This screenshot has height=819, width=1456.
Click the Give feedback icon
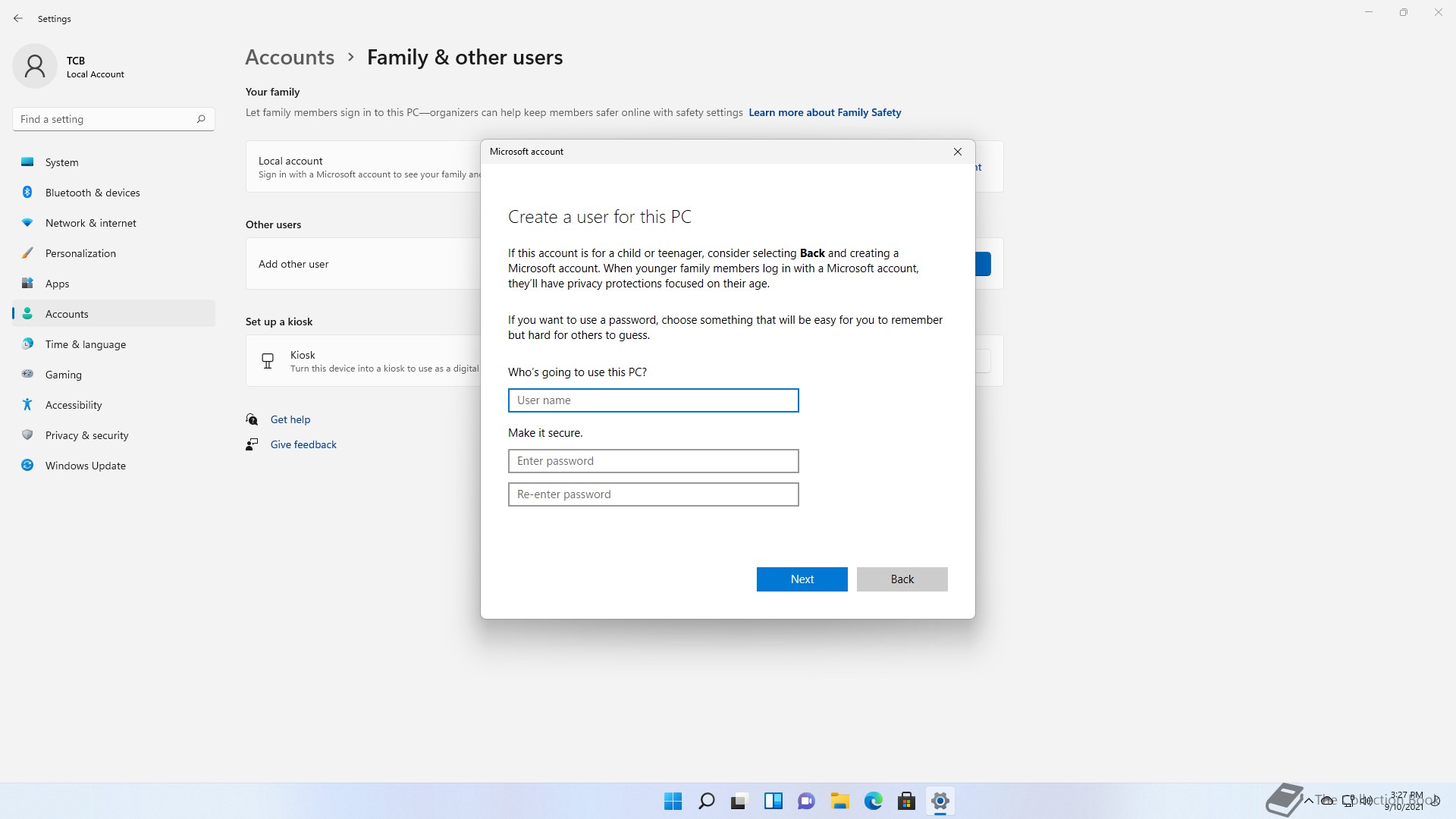coord(252,444)
